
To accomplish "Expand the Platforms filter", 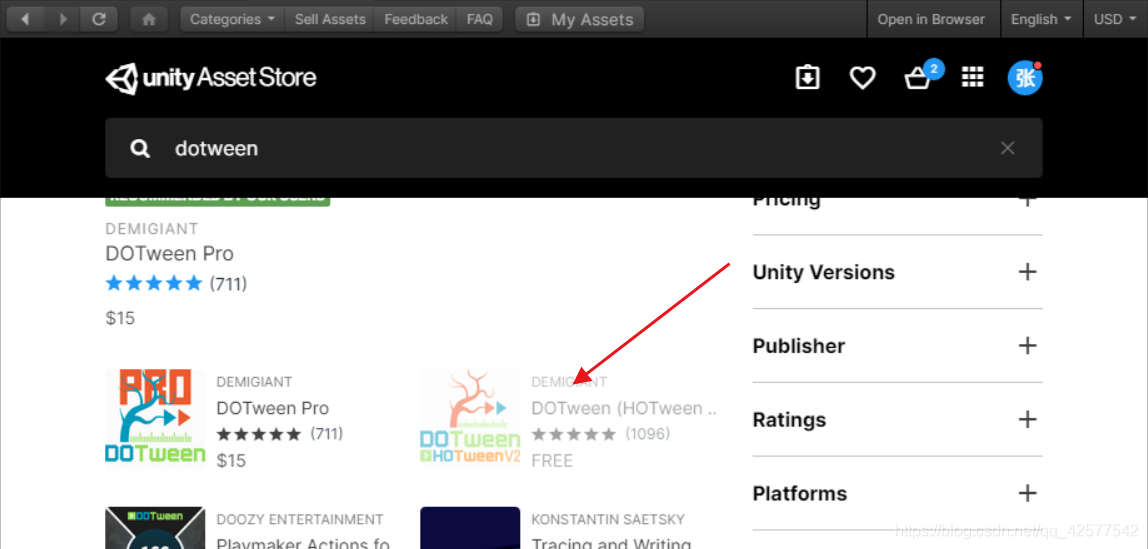I will coord(897,493).
